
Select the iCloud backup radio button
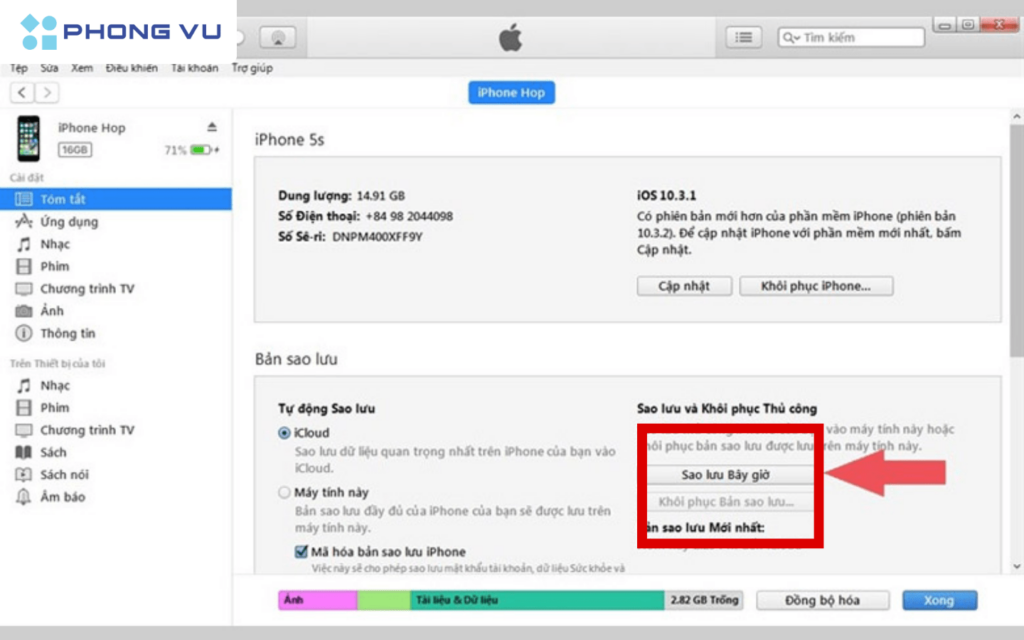pyautogui.click(x=285, y=433)
